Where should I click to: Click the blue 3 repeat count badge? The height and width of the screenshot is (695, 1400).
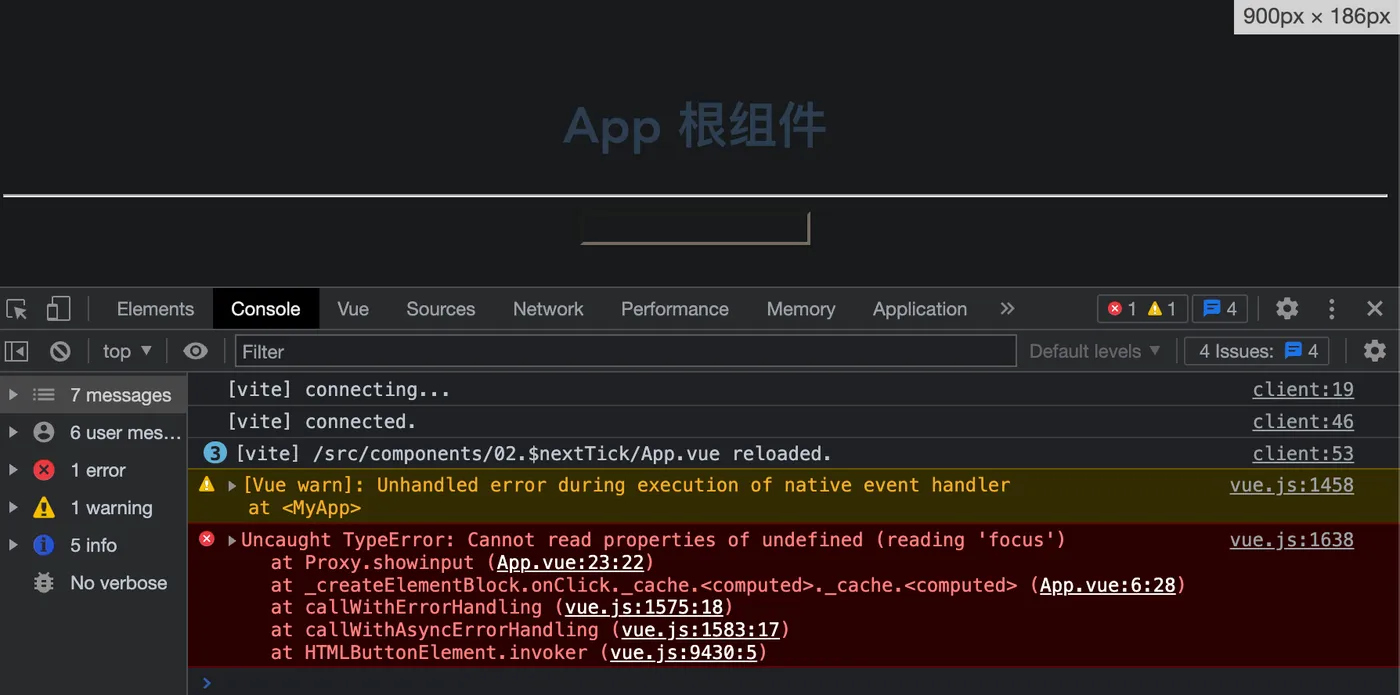(x=215, y=454)
